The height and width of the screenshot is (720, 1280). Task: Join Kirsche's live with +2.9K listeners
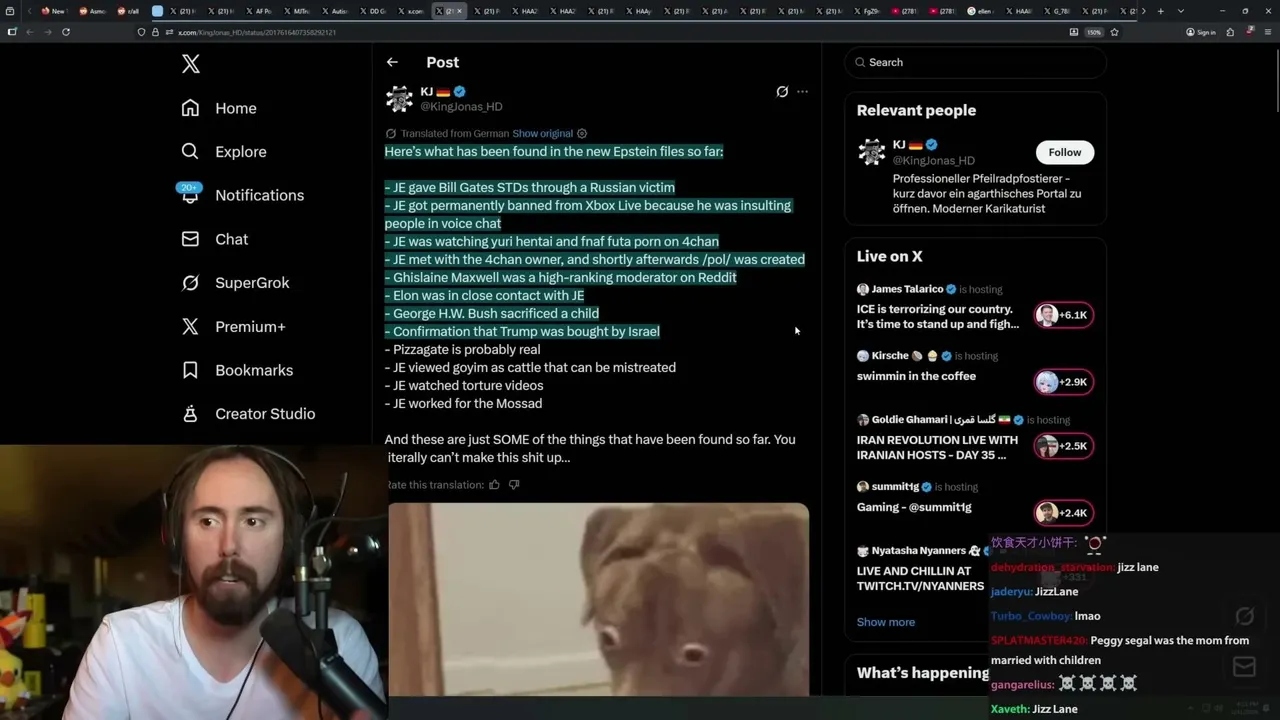pyautogui.click(x=1064, y=382)
